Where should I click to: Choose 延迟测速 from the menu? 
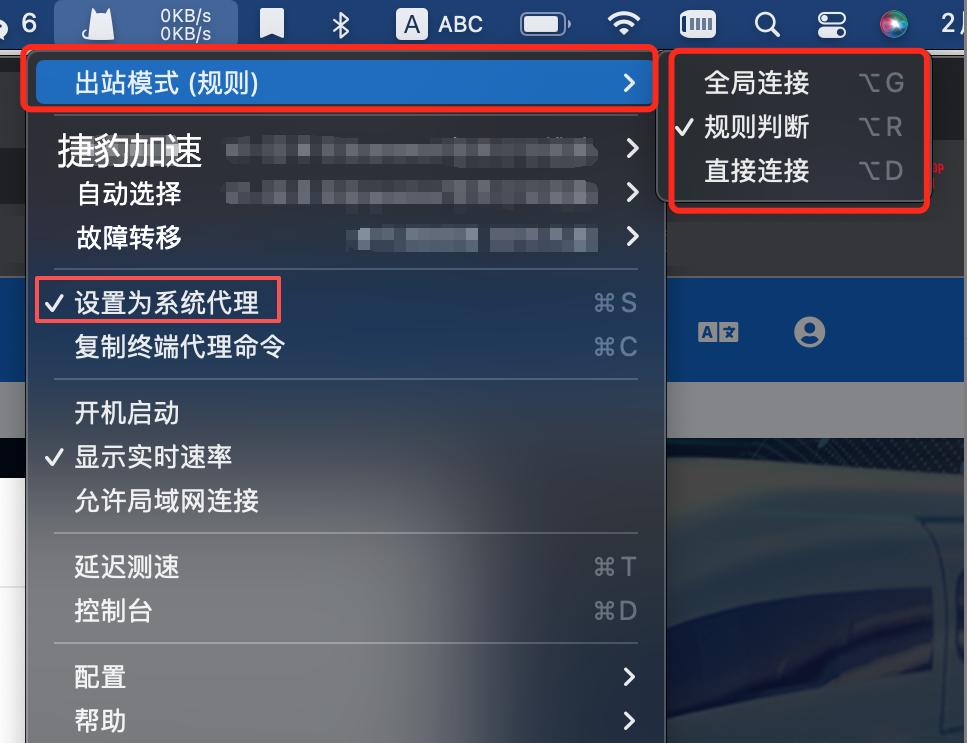(x=346, y=566)
